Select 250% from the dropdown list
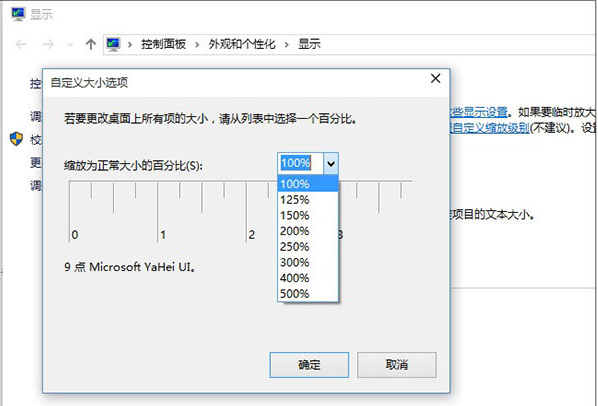Viewport: 598px width, 406px height. 308,247
